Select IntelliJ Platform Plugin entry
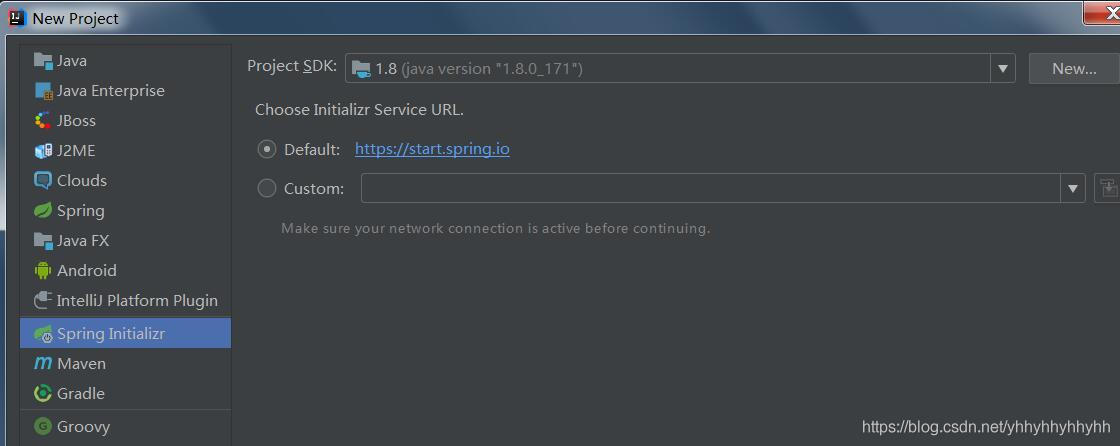The width and height of the screenshot is (1120, 446). pos(137,301)
